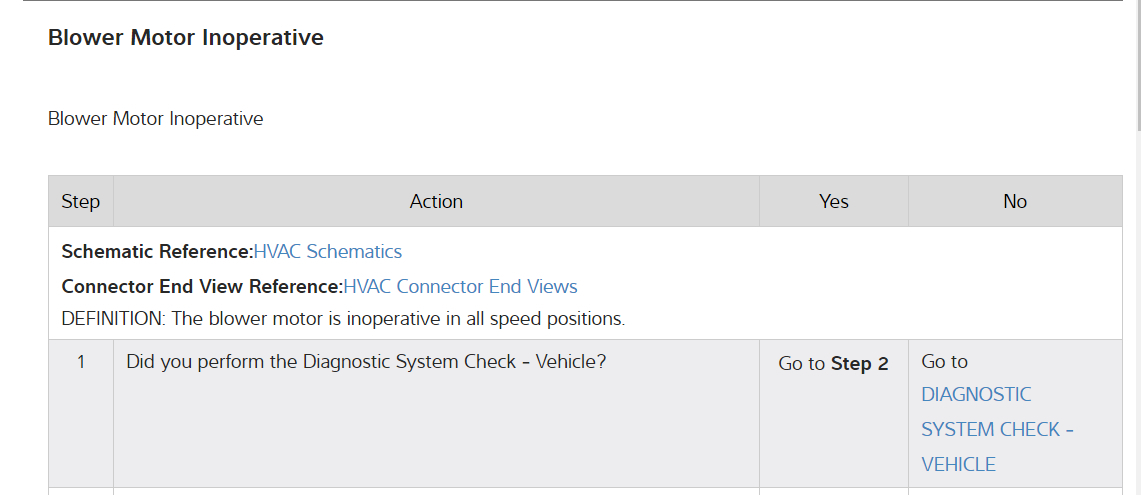Click the bold Blower Motor Inoperative heading
Image resolution: width=1141 pixels, height=495 pixels.
186,38
